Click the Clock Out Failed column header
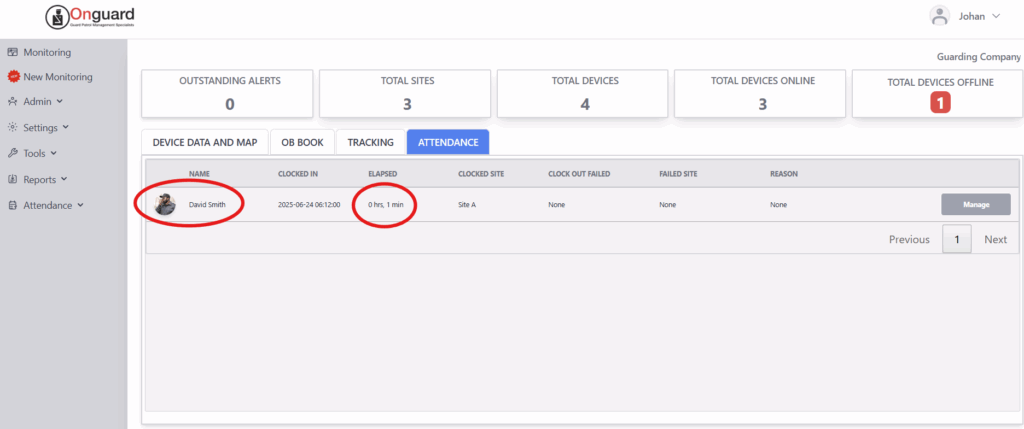The image size is (1024, 429). 579,174
